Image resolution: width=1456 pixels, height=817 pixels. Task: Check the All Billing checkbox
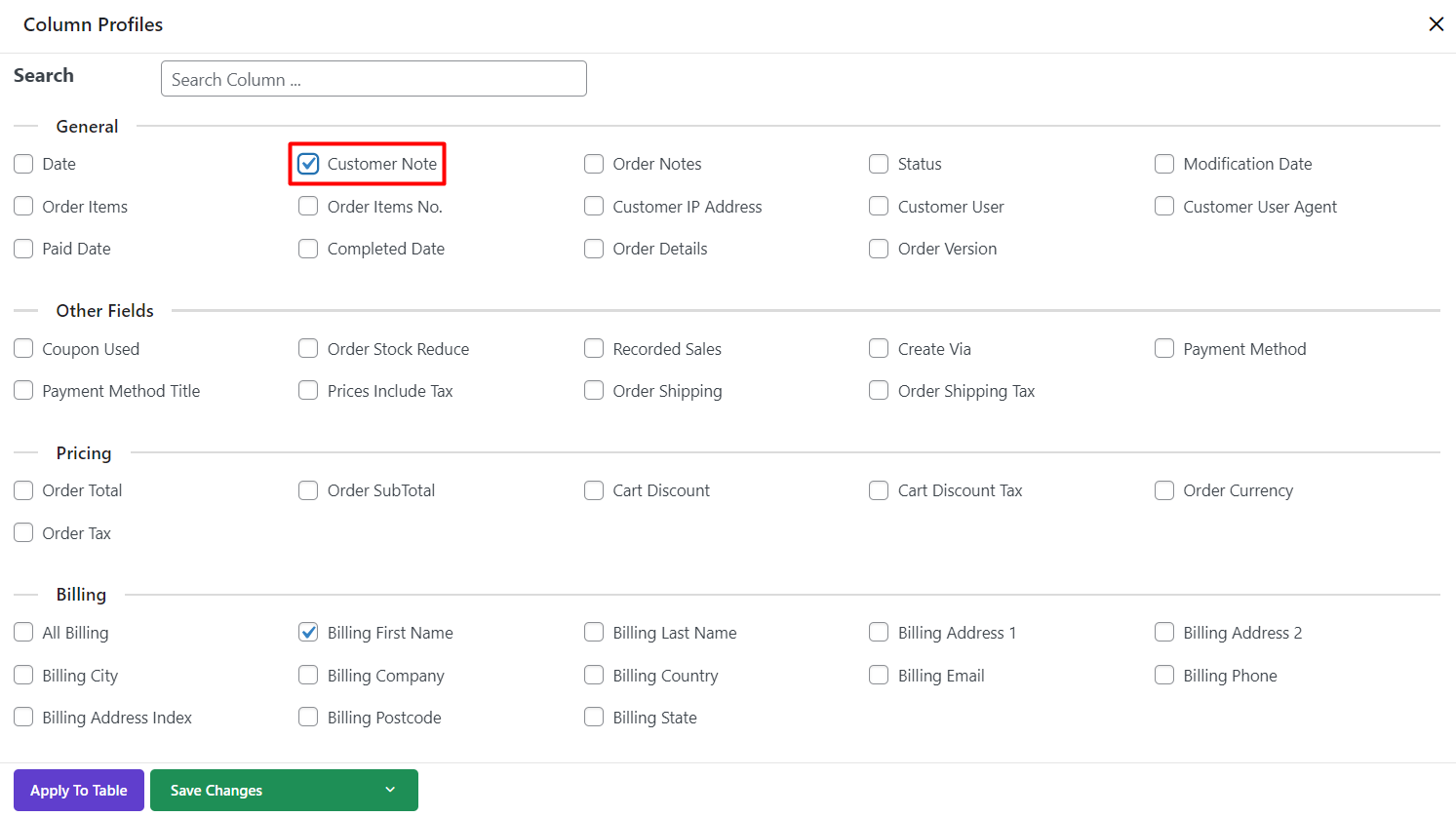point(23,633)
